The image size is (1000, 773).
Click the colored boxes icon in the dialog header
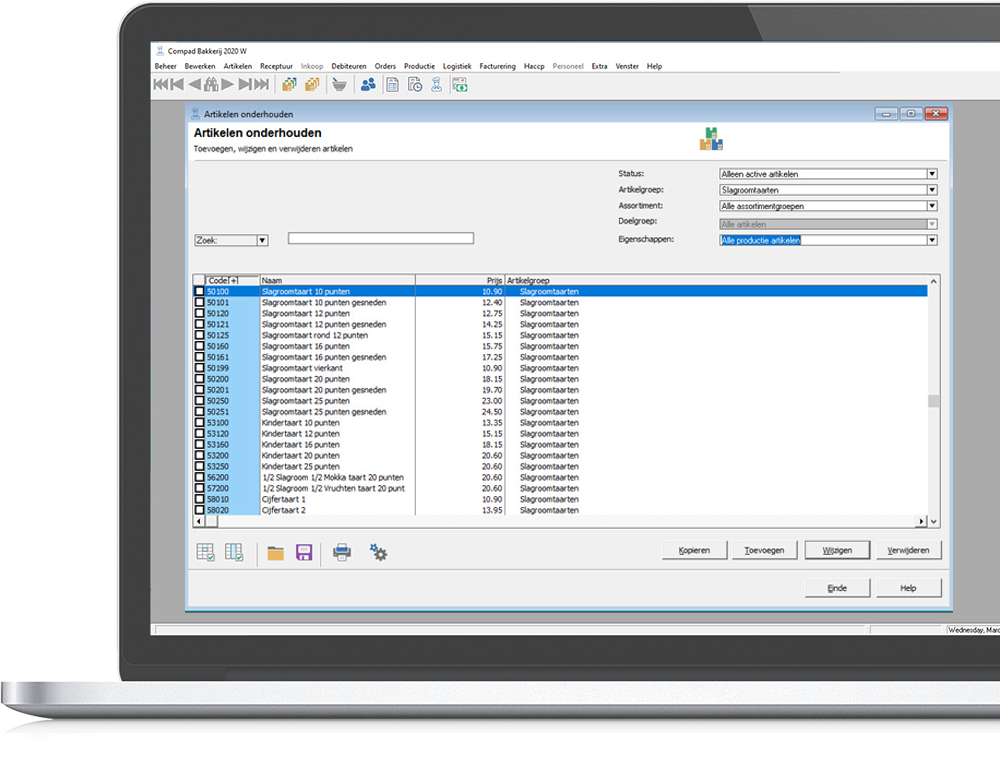pyautogui.click(x=711, y=138)
